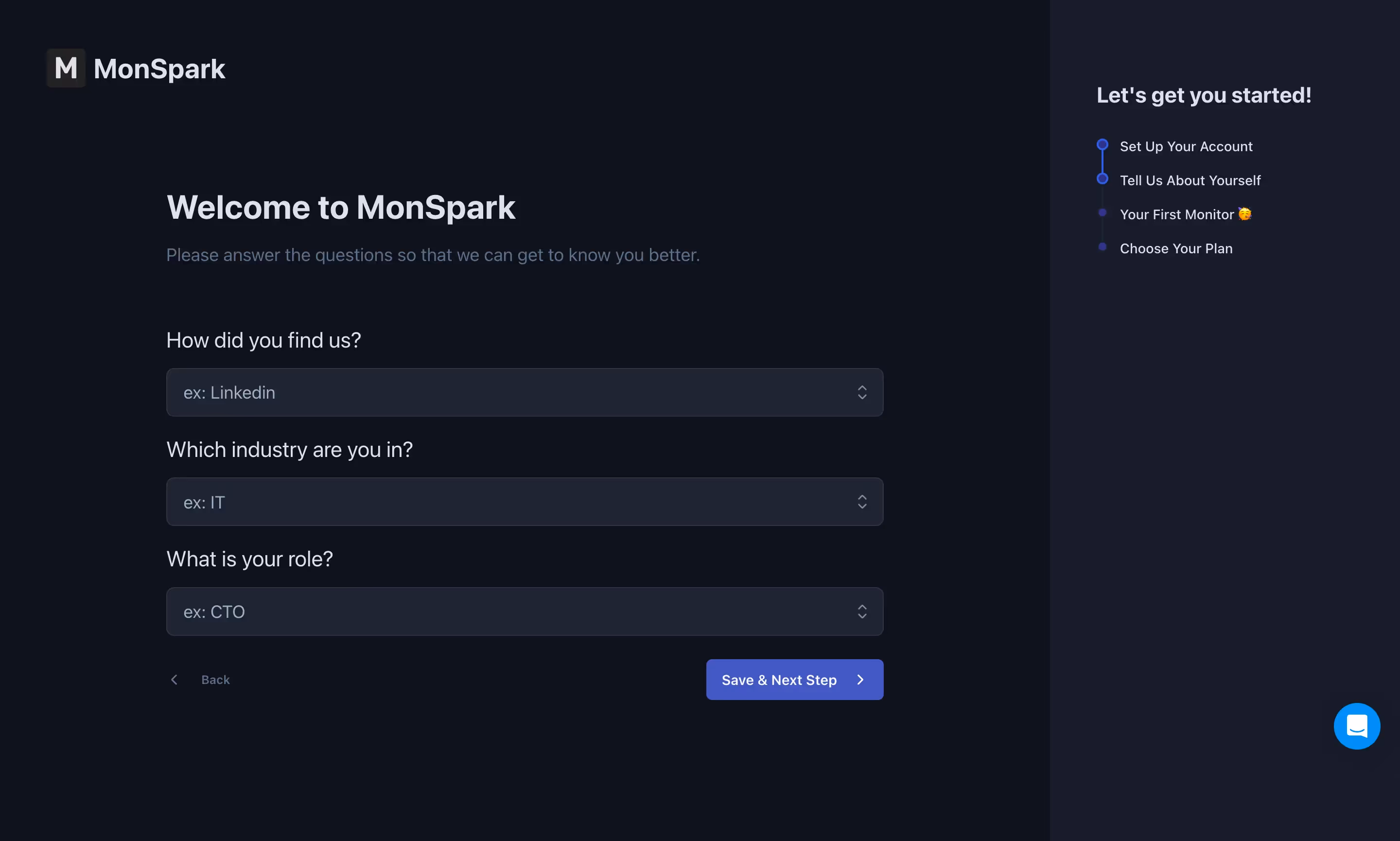Click the vertical progress line between steps
The height and width of the screenshot is (841, 1400).
tap(1102, 161)
